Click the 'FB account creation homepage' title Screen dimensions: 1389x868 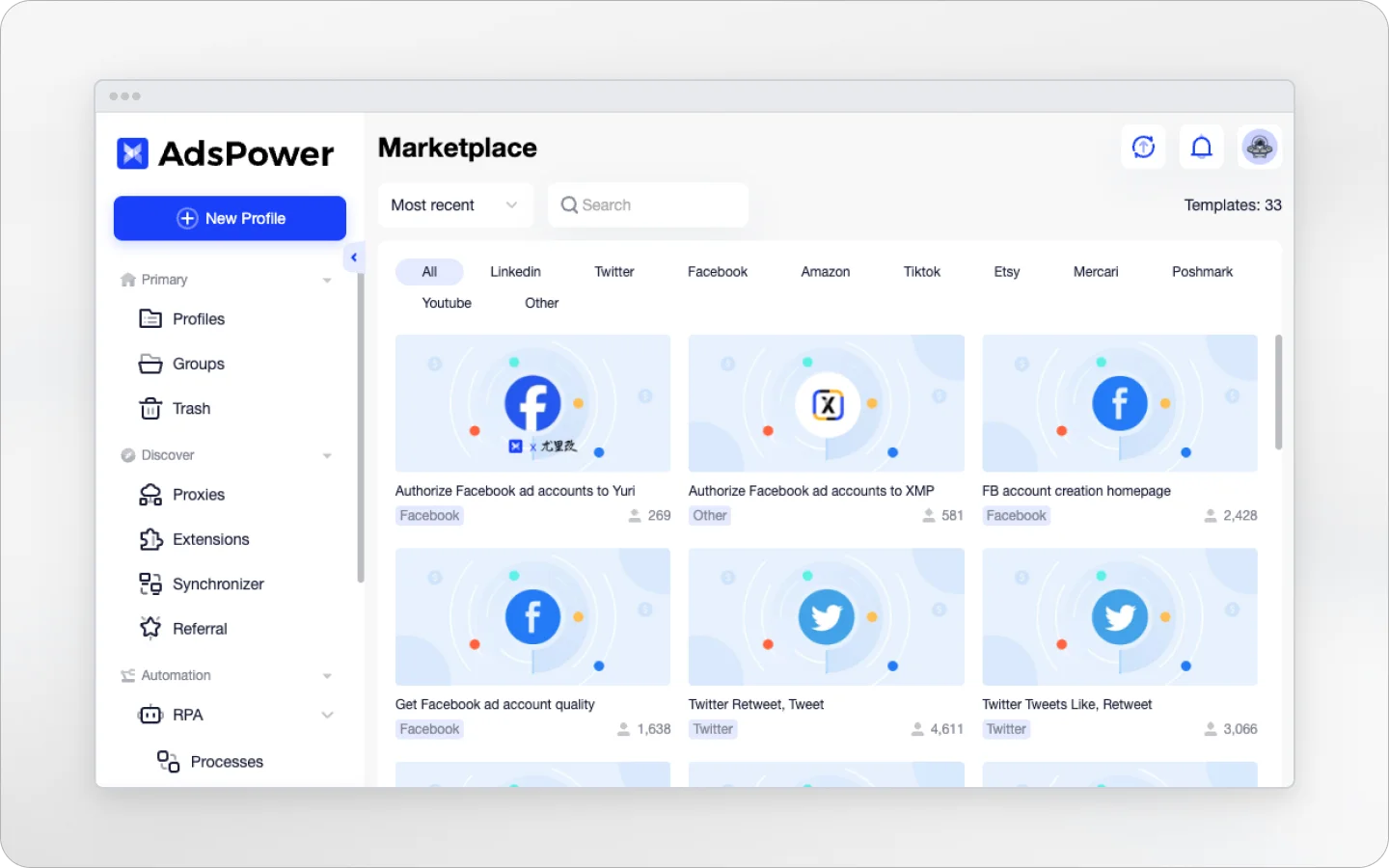pos(1076,491)
